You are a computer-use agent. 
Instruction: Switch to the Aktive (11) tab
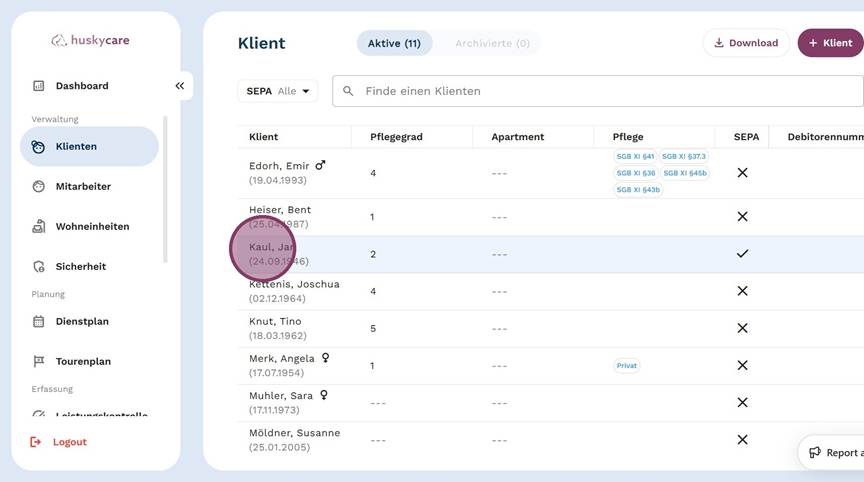point(394,43)
